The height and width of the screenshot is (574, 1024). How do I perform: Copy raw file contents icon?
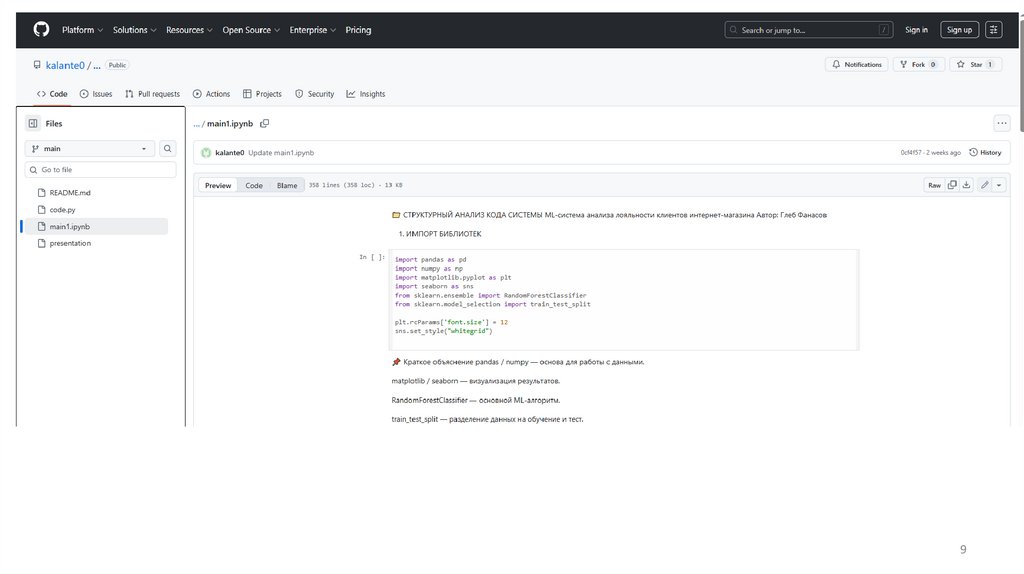(953, 185)
